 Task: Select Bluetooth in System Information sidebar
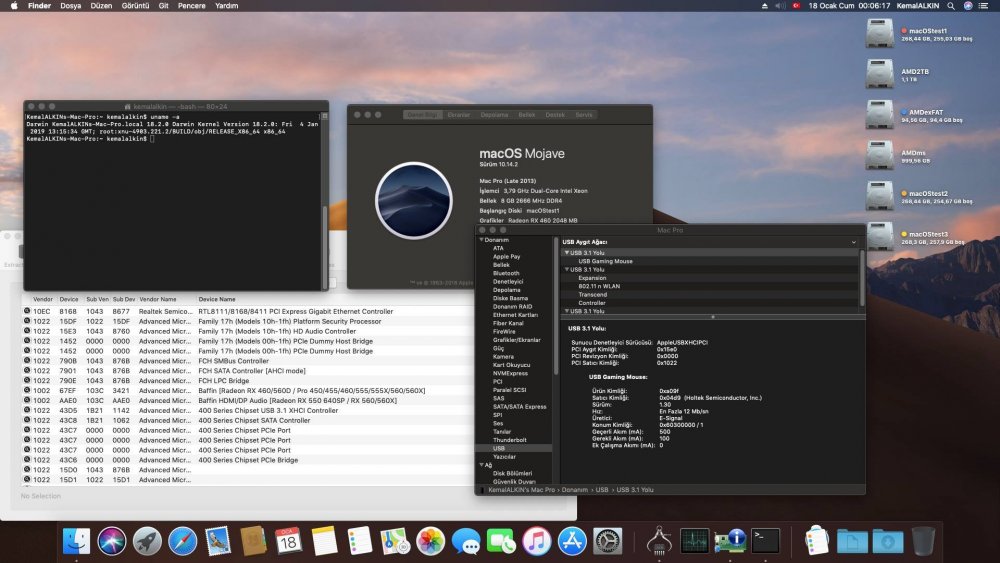point(506,273)
